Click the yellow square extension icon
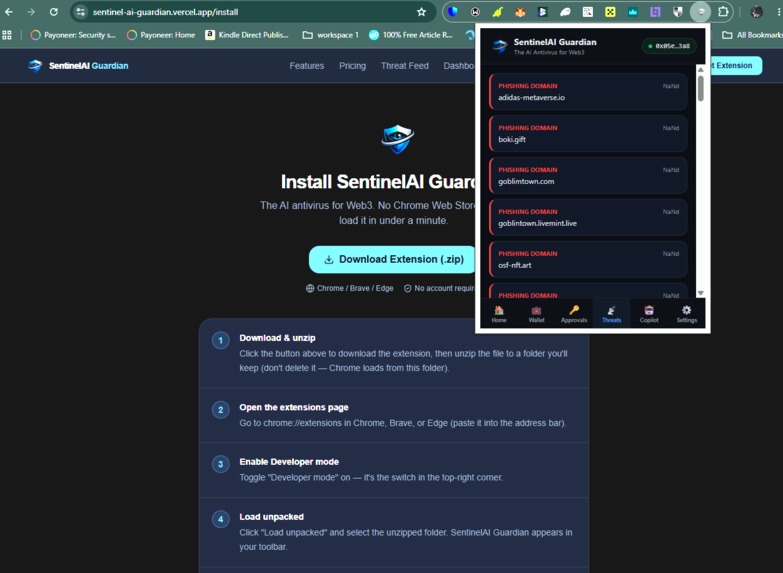783x573 pixels. (x=610, y=11)
